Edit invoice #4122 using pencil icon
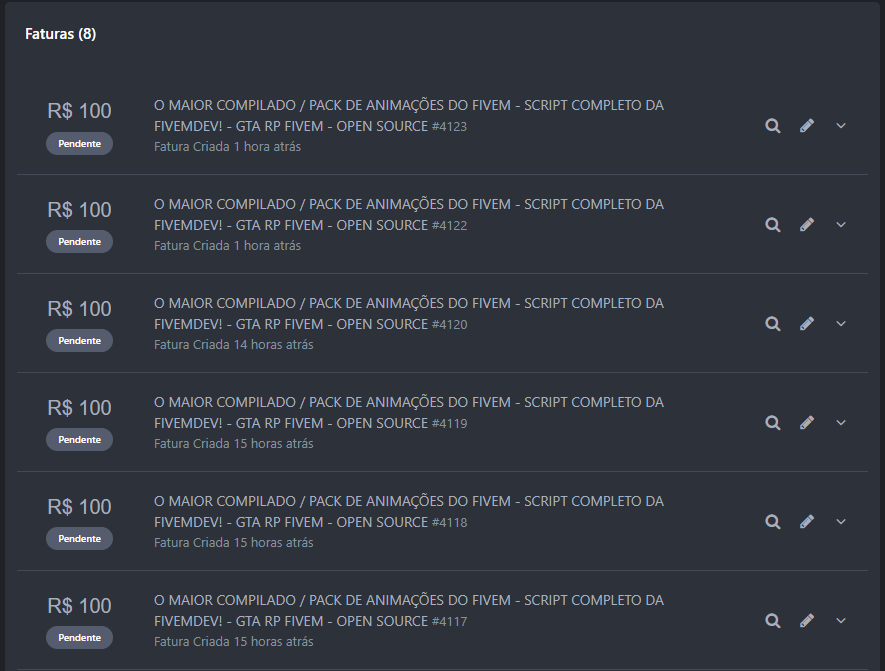885x671 pixels. click(x=807, y=225)
